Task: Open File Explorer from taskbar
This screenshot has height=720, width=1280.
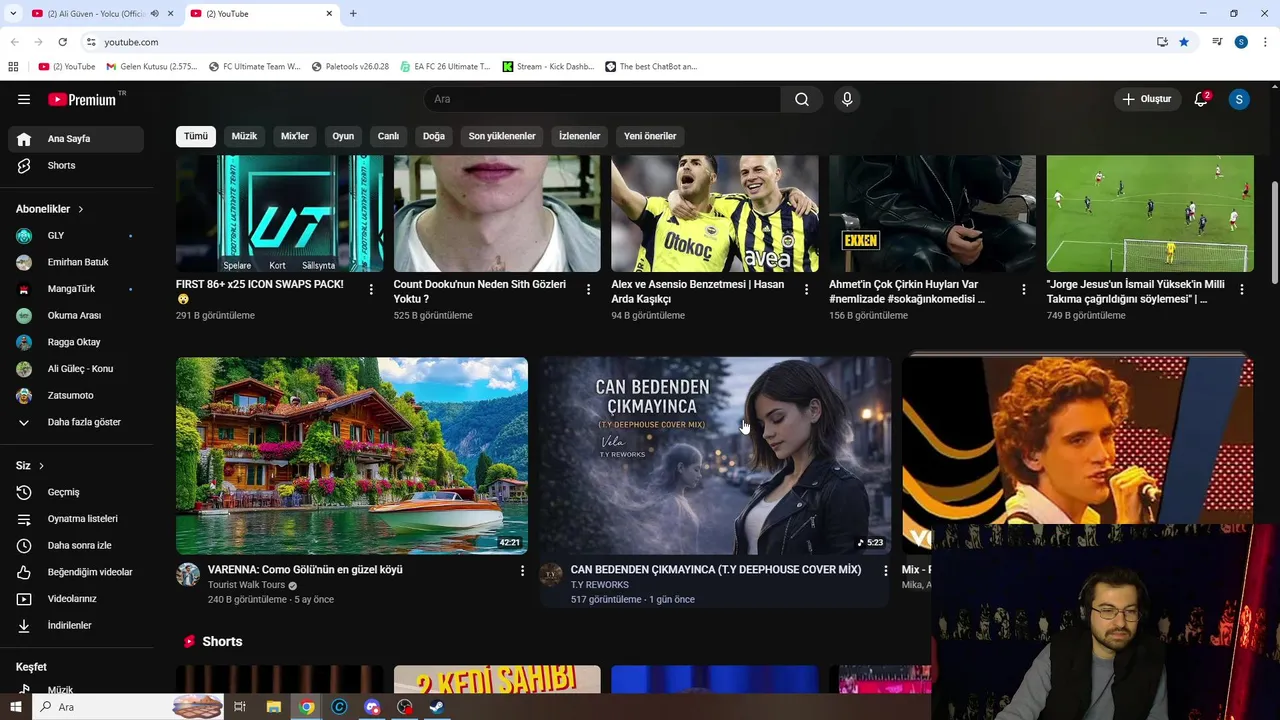Action: click(273, 707)
